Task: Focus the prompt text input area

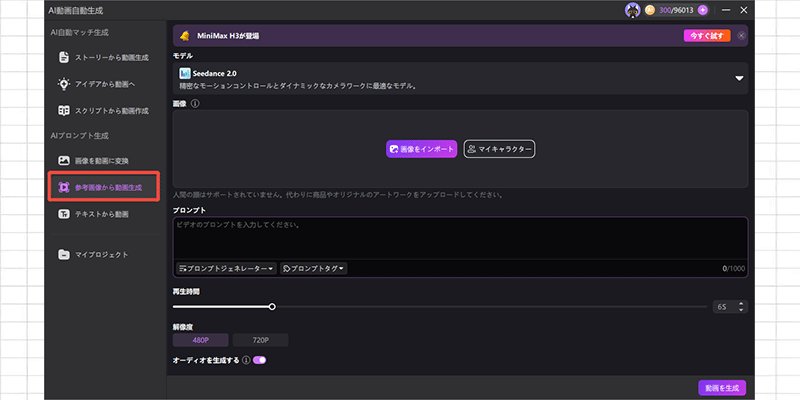Action: (x=460, y=238)
